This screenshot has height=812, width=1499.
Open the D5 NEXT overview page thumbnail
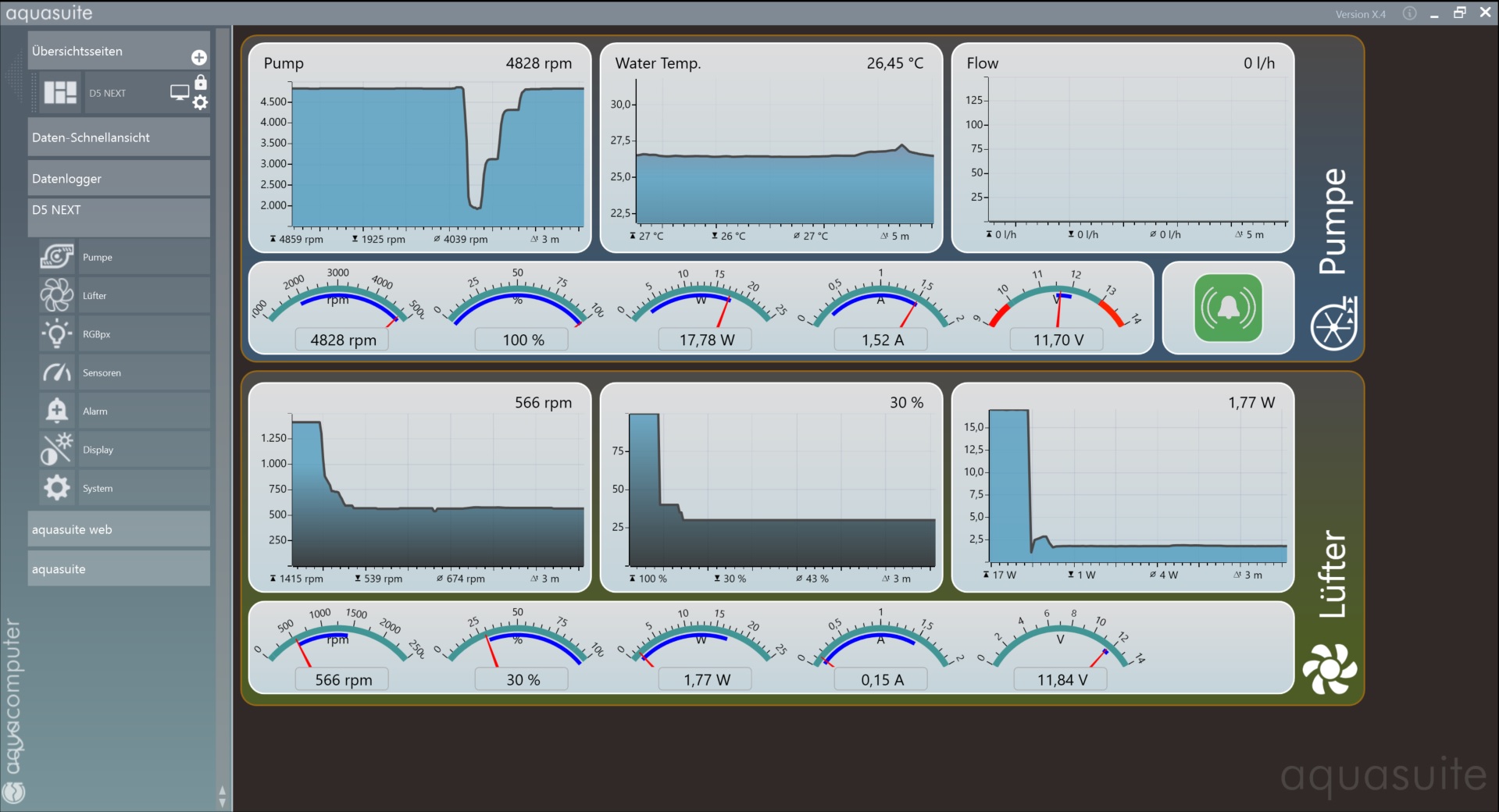click(x=61, y=93)
